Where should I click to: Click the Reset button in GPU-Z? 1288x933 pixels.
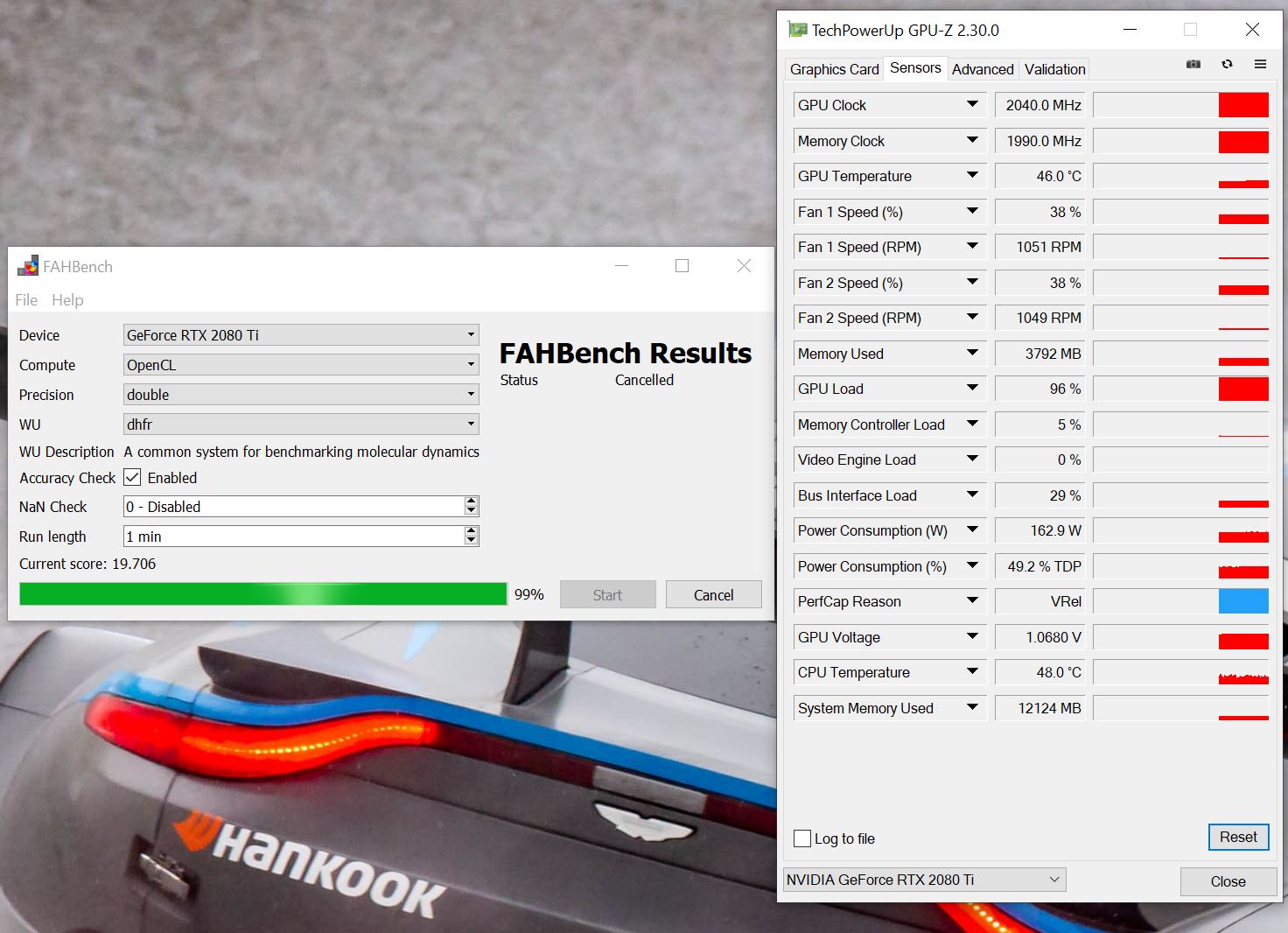pos(1238,837)
